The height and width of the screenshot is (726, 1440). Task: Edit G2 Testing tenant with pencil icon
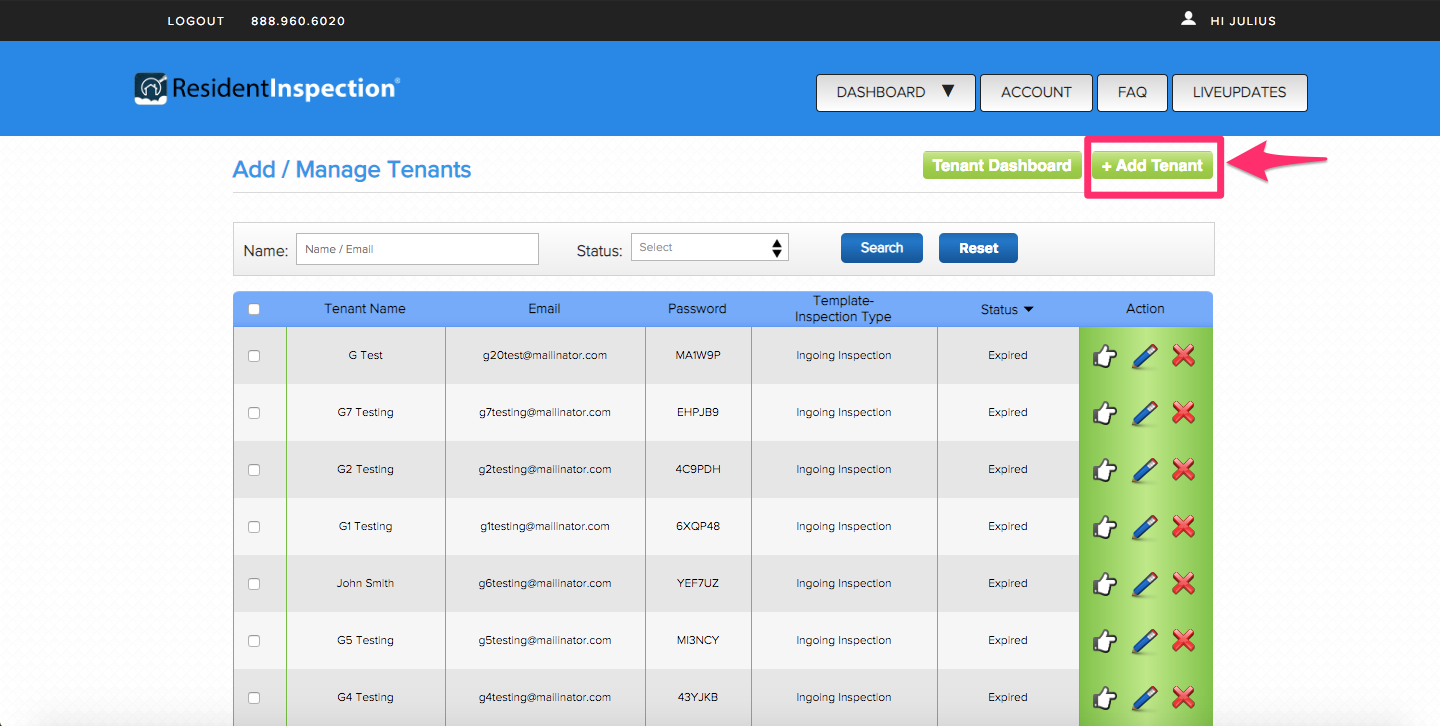(1145, 470)
